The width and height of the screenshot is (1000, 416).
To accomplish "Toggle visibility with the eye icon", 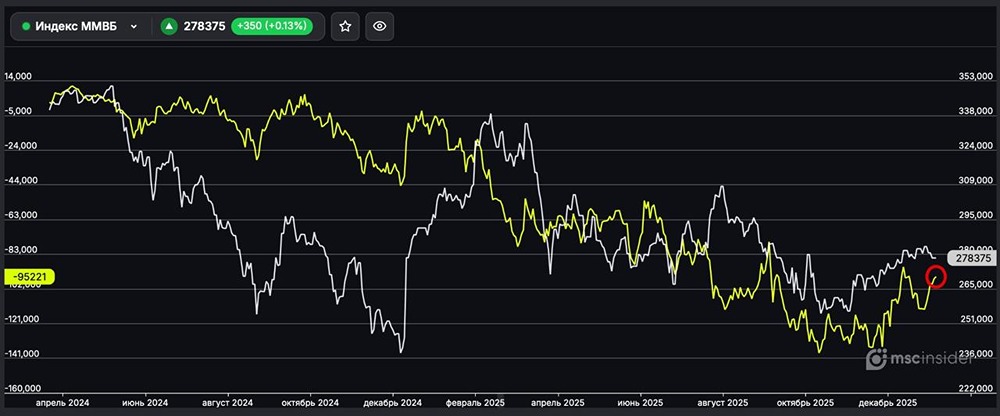I will coord(379,26).
